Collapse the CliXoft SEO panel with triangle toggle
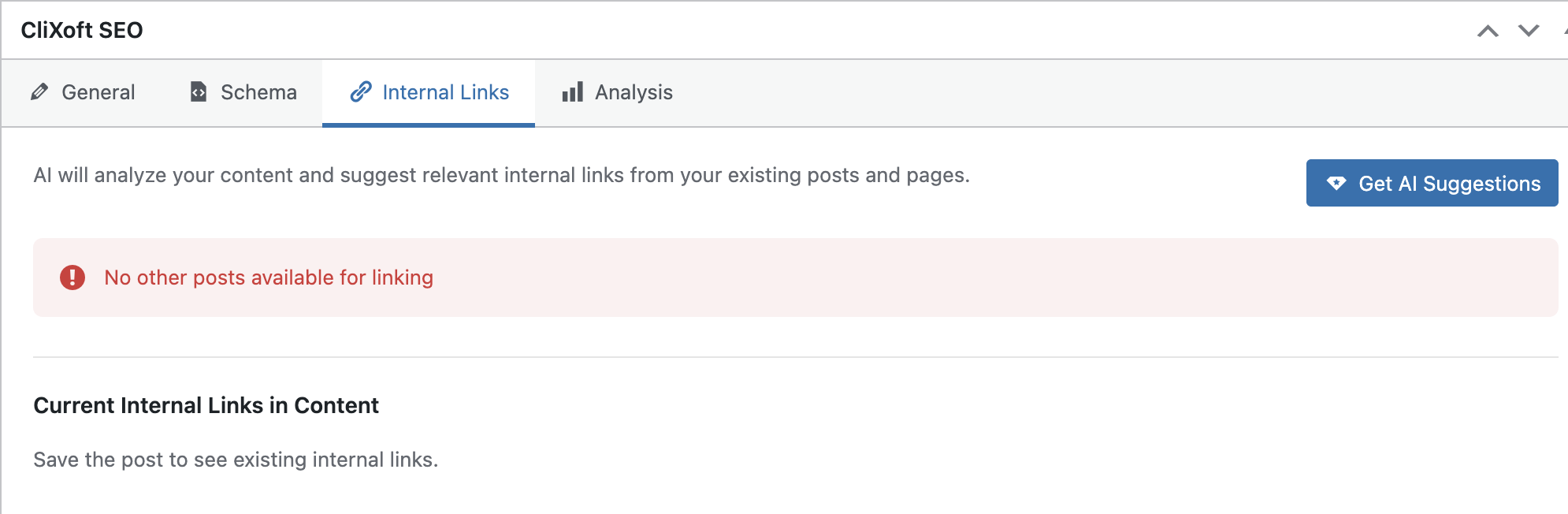1568x514 pixels. [x=1565, y=31]
